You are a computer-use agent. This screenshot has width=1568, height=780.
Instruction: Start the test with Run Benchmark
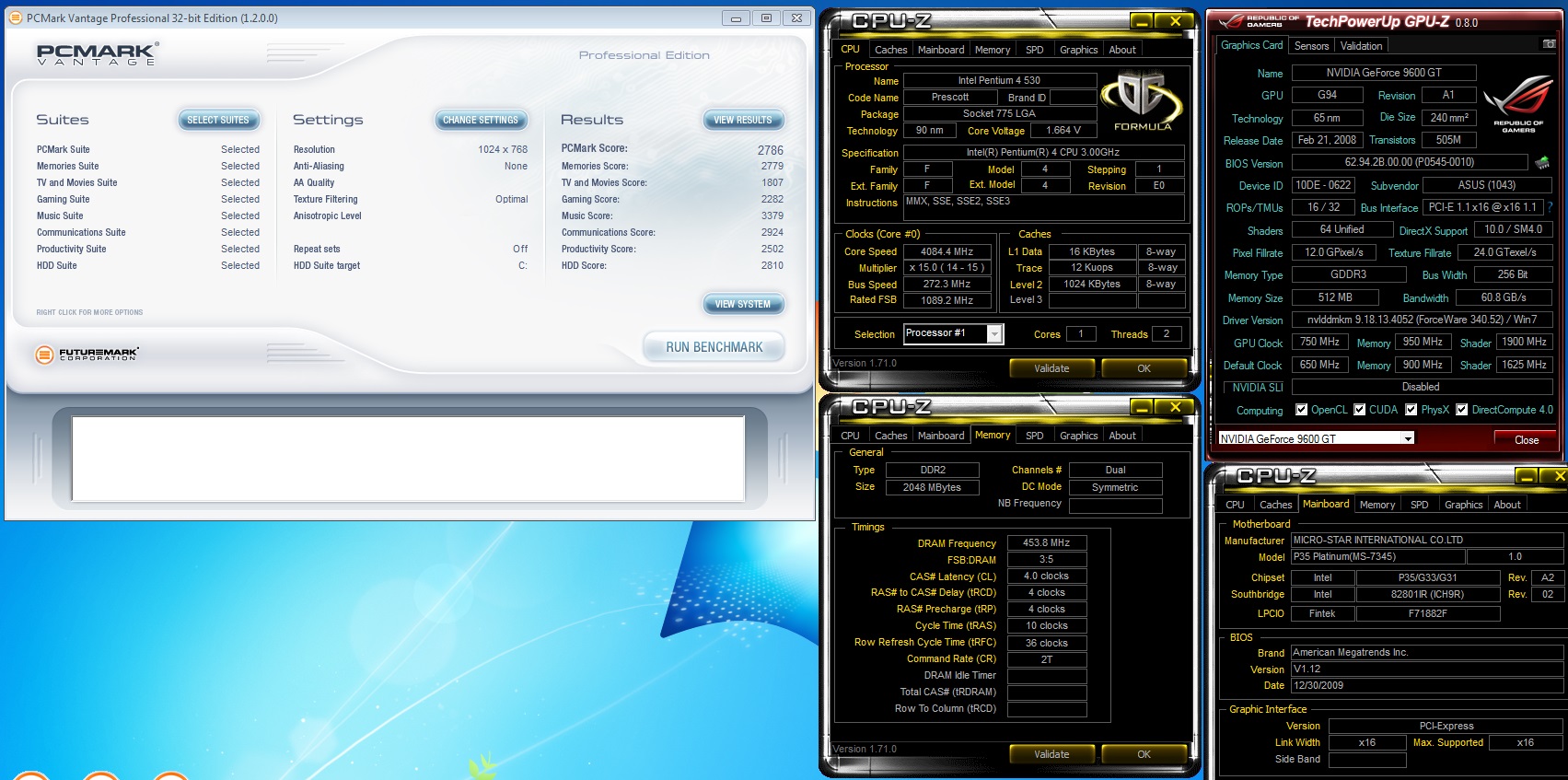tap(714, 347)
